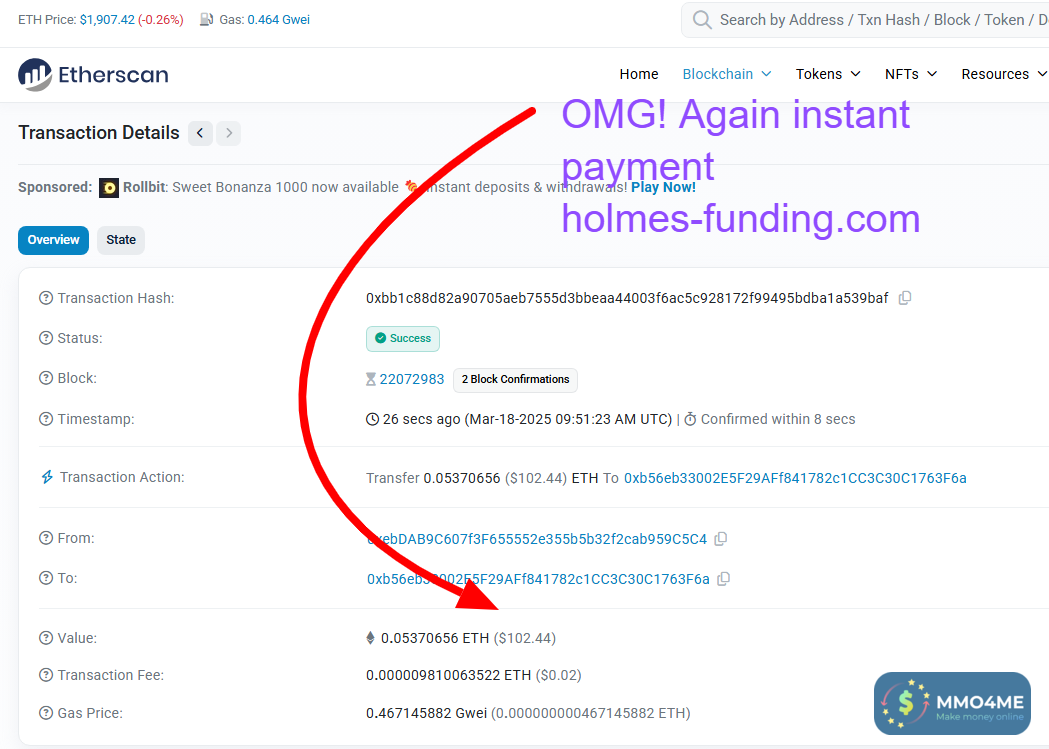Open the NFTs dropdown menu
This screenshot has width=1049, height=749.
911,74
